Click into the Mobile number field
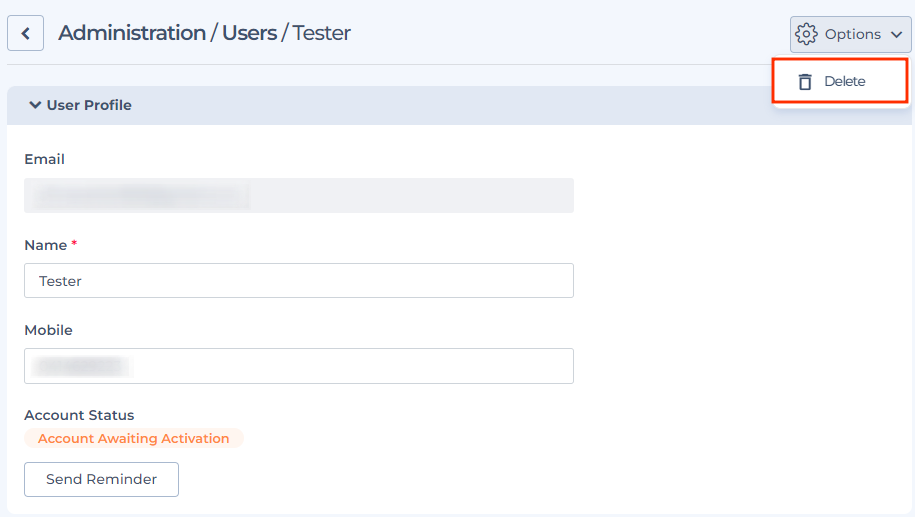 point(299,366)
